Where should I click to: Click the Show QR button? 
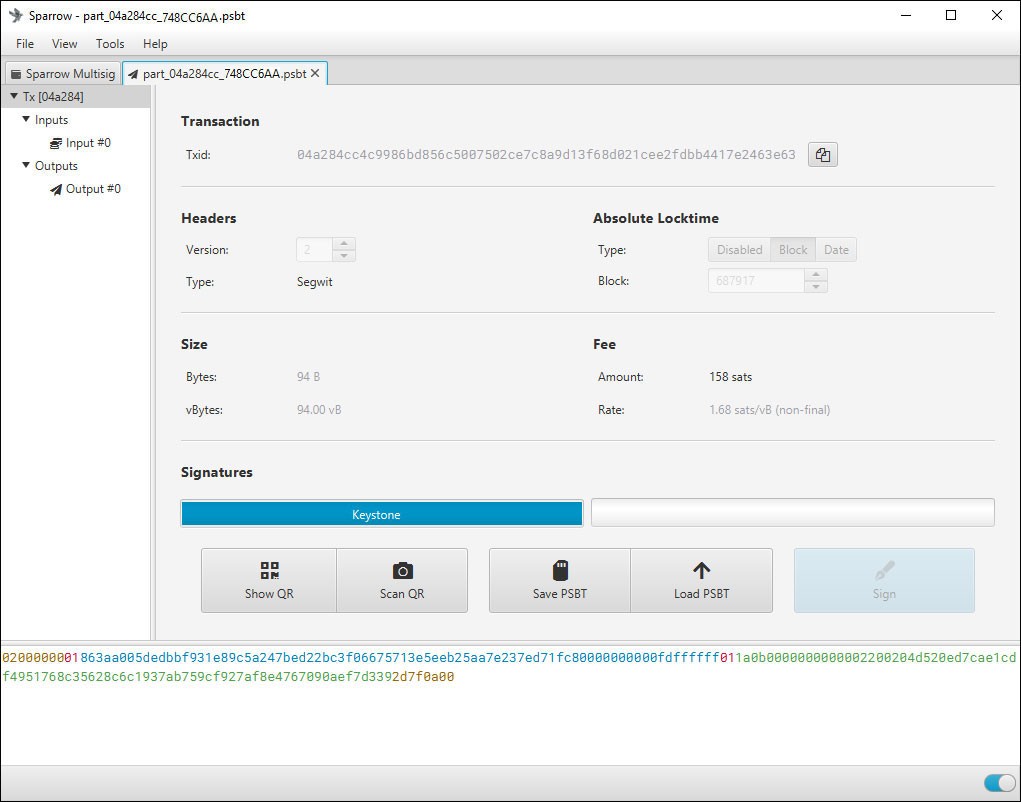click(269, 580)
